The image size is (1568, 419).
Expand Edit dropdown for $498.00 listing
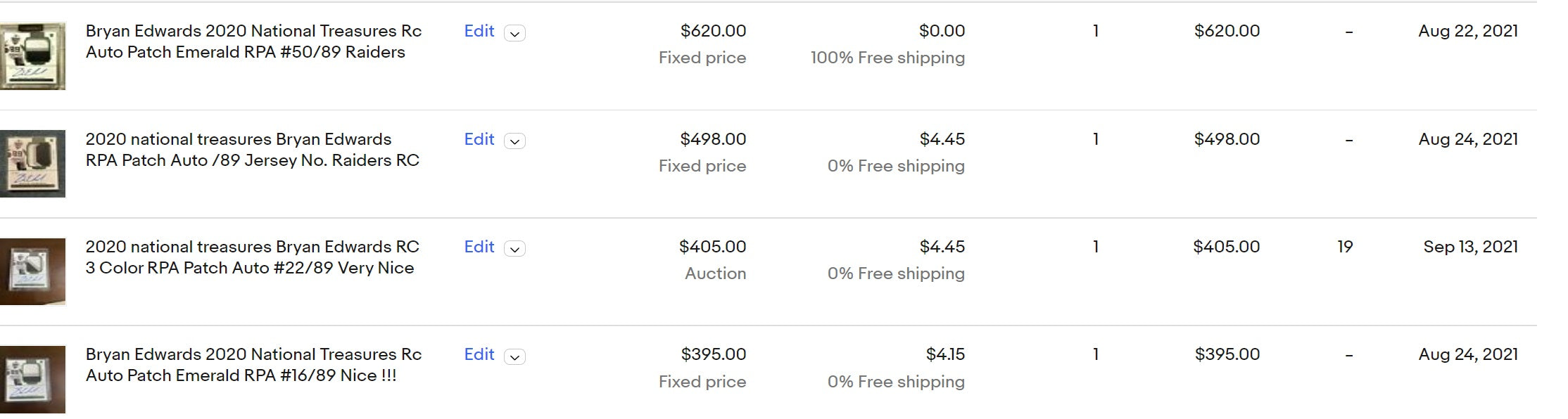(514, 141)
